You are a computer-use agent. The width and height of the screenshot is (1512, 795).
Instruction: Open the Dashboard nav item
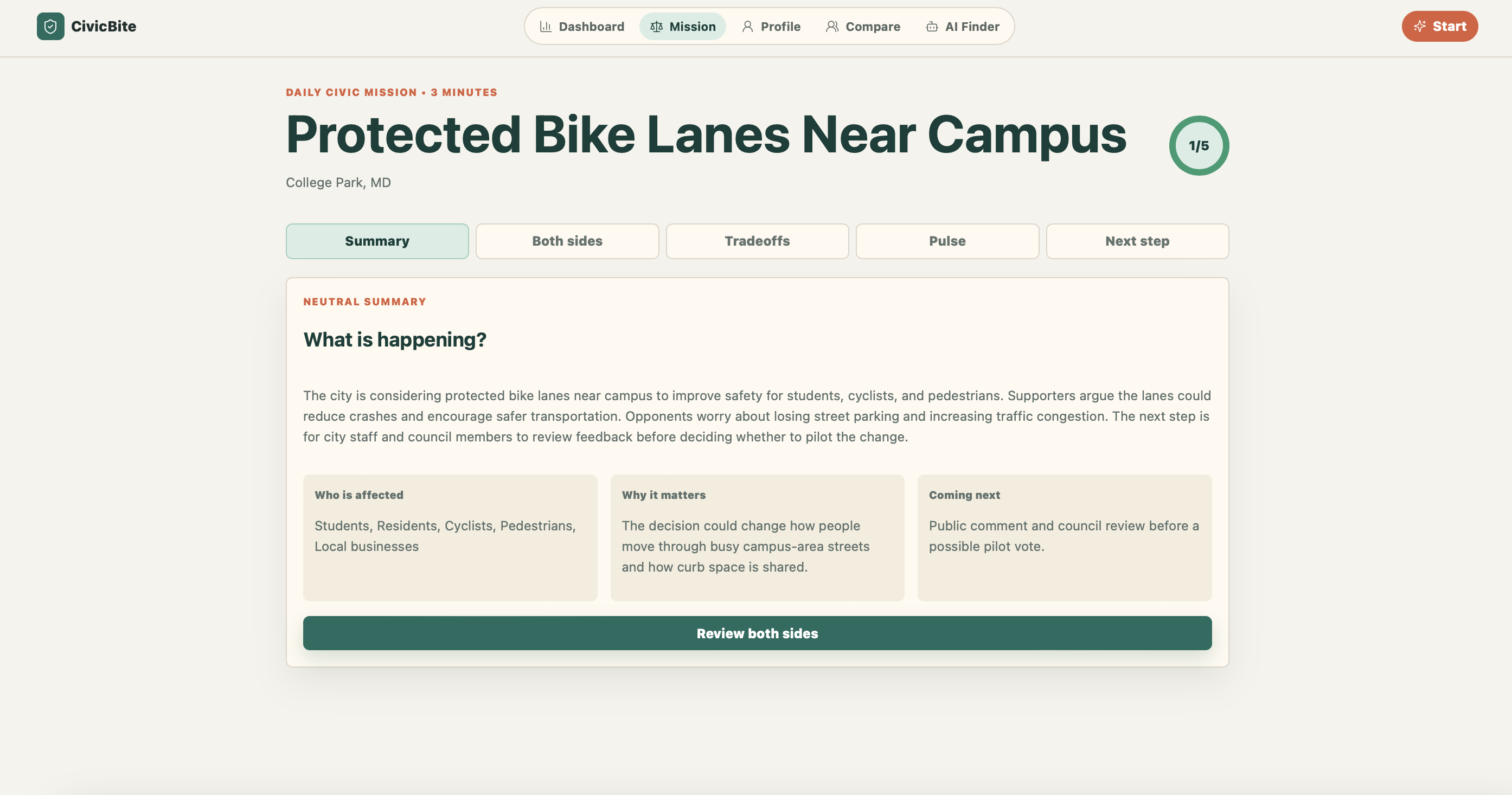click(x=582, y=27)
